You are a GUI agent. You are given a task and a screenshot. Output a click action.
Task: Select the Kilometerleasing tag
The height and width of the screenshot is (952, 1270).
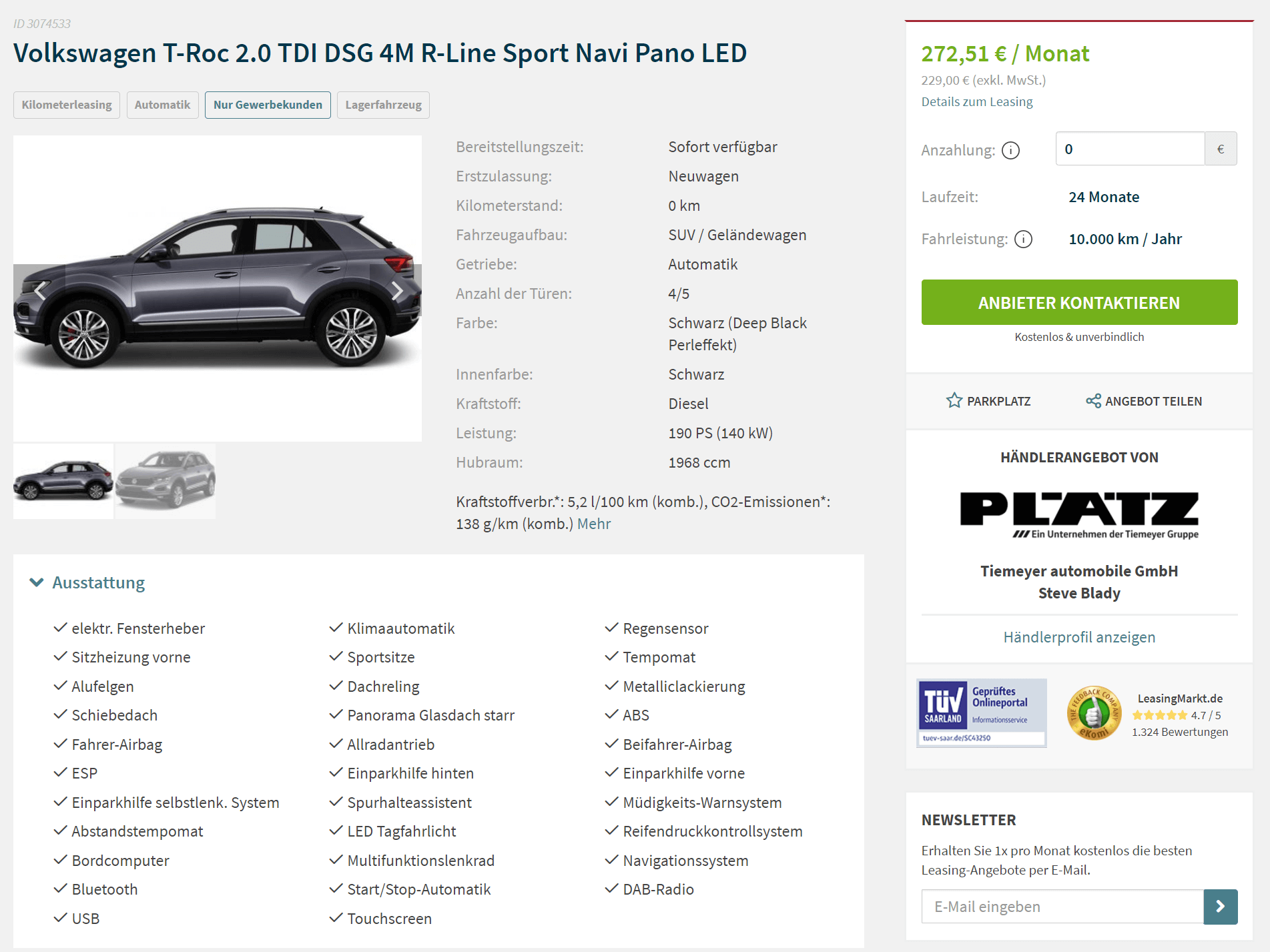67,105
